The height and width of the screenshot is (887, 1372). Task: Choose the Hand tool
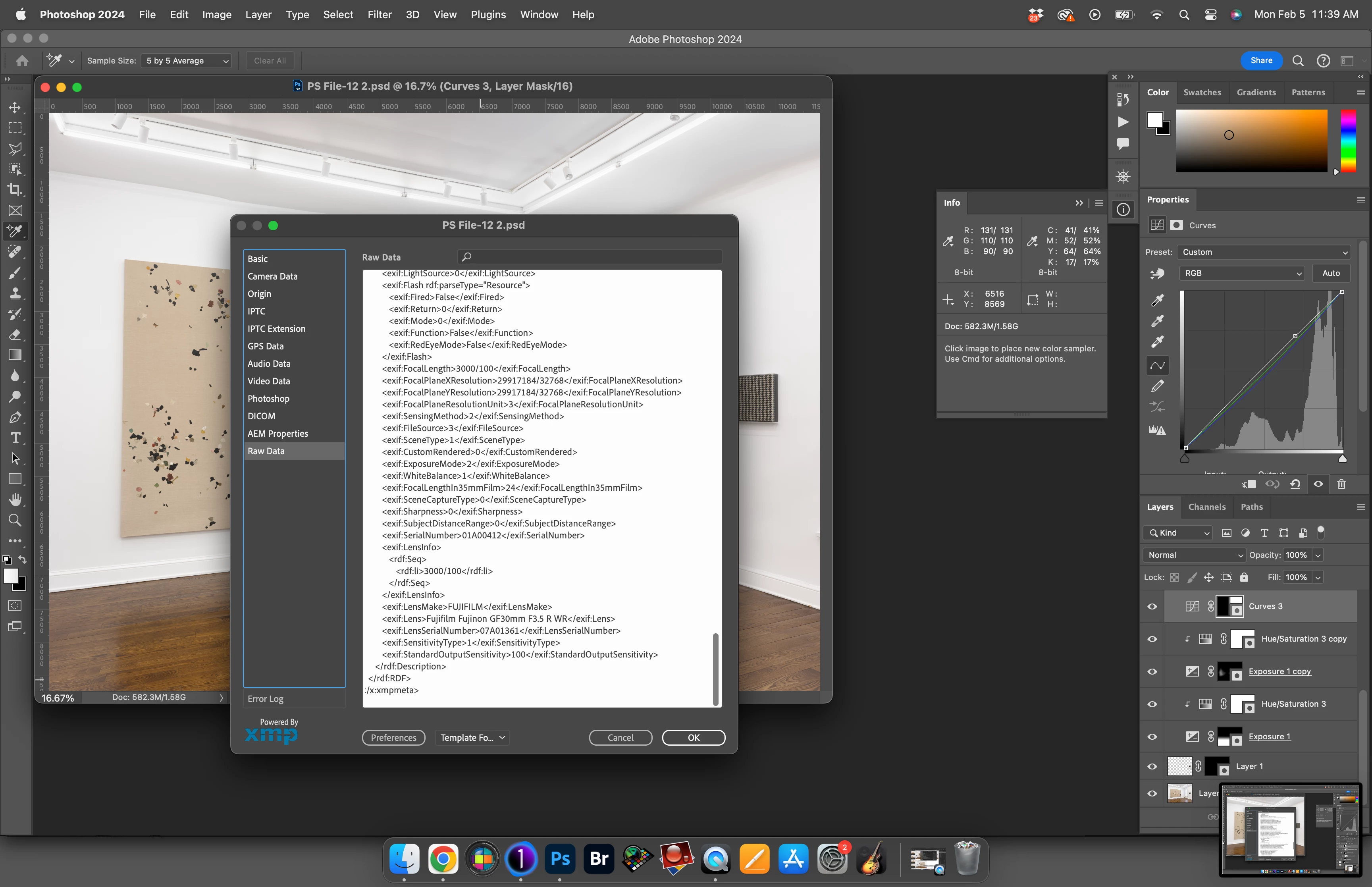click(15, 499)
